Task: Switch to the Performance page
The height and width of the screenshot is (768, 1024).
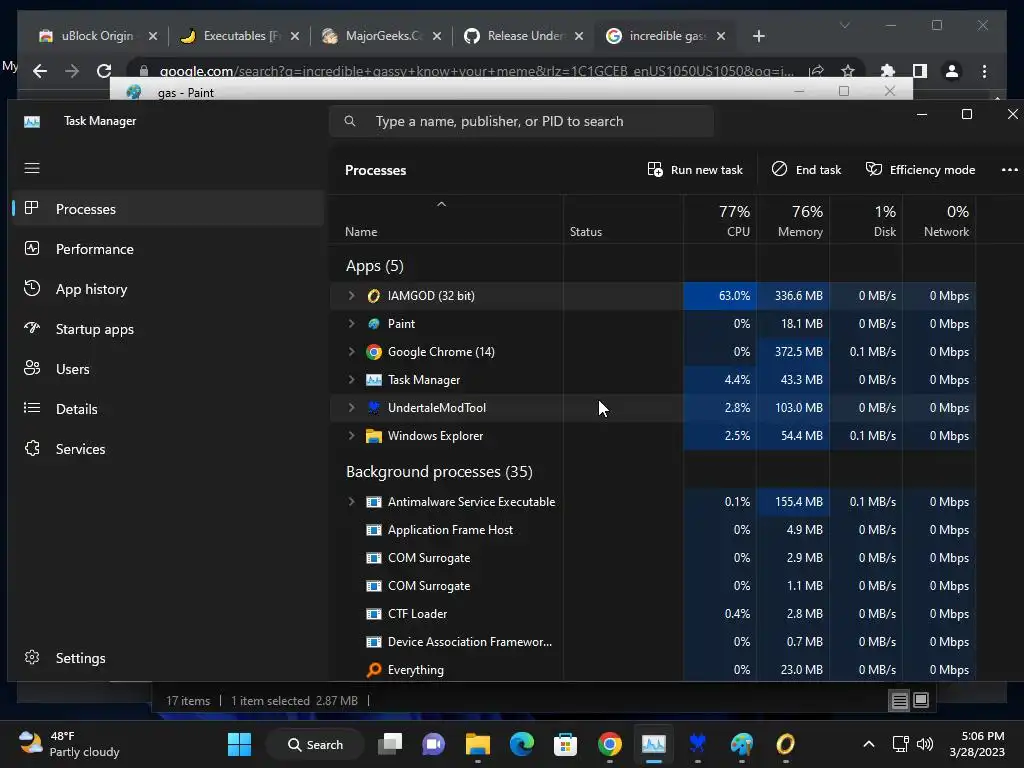Action: [167, 249]
